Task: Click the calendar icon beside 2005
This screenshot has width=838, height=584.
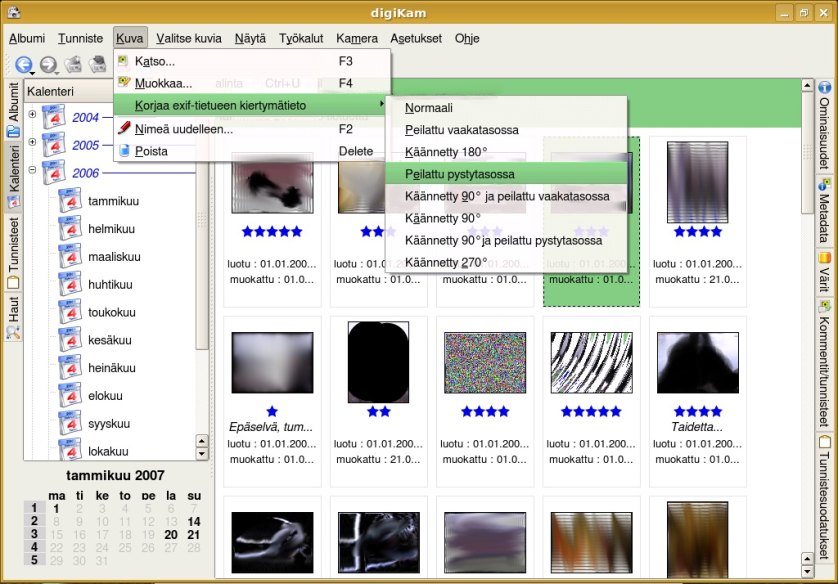Action: point(56,145)
